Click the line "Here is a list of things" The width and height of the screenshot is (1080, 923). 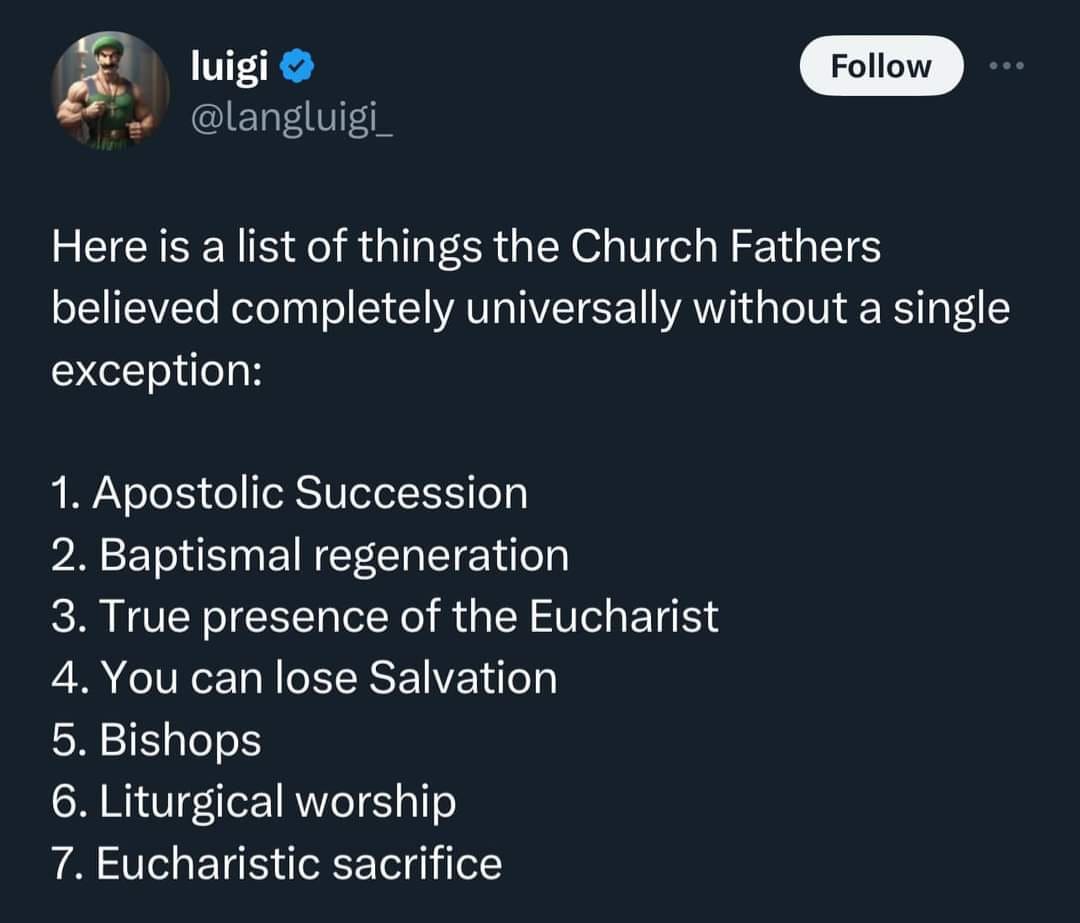(466, 247)
